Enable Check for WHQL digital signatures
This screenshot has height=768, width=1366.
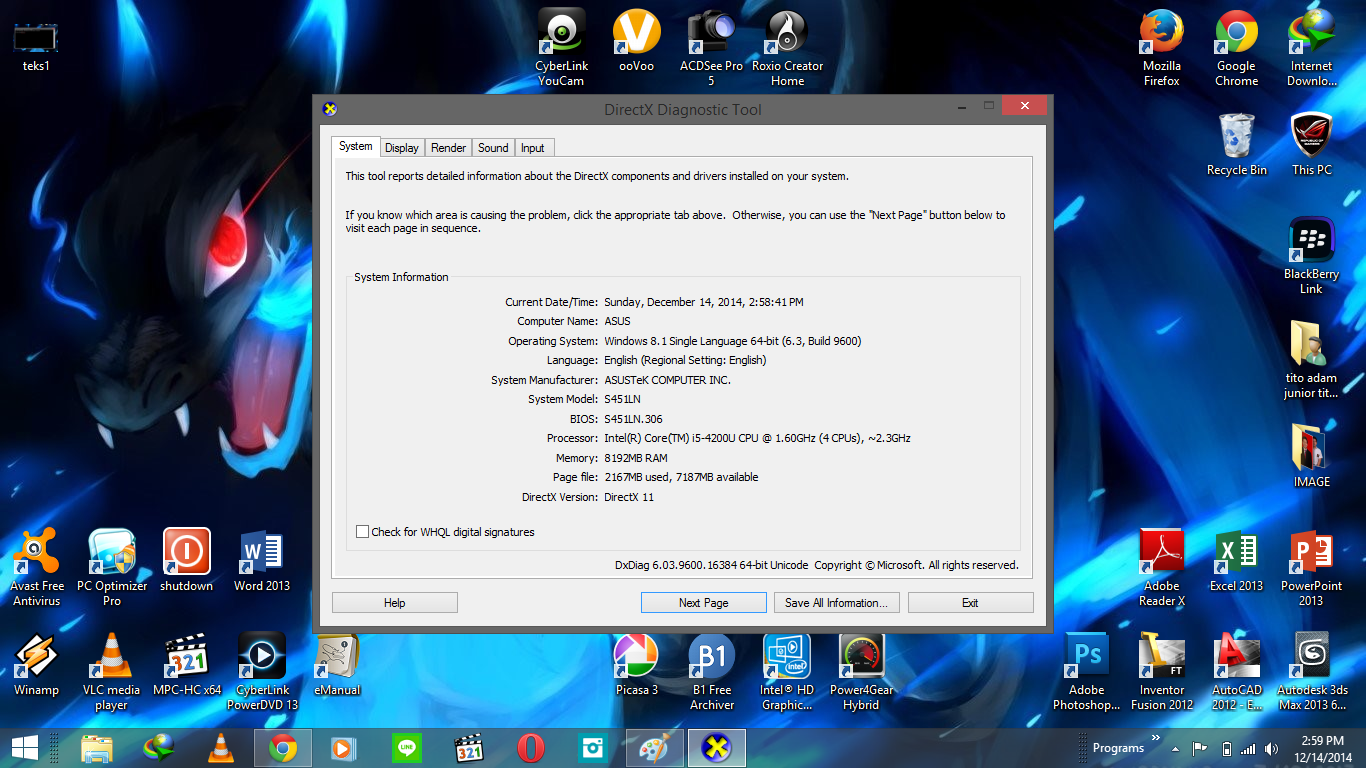[x=363, y=532]
